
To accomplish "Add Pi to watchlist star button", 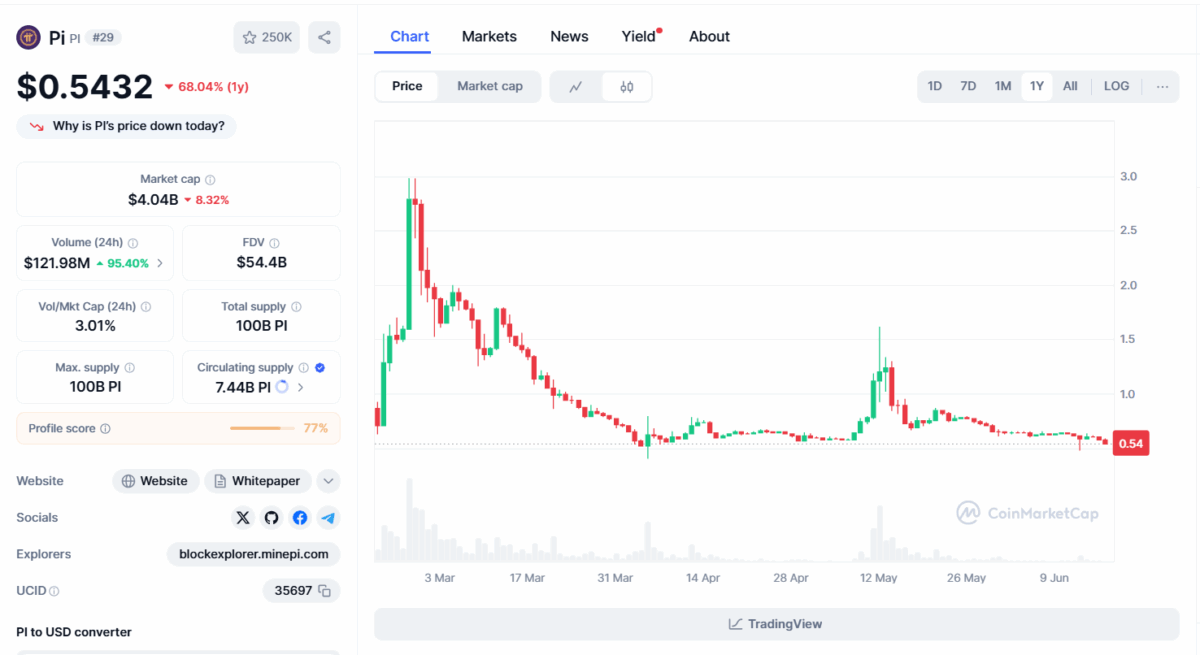I will pos(266,37).
